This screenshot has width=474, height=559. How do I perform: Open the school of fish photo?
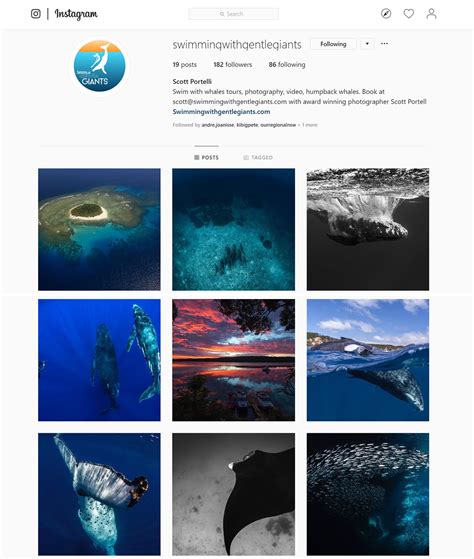tap(368, 494)
